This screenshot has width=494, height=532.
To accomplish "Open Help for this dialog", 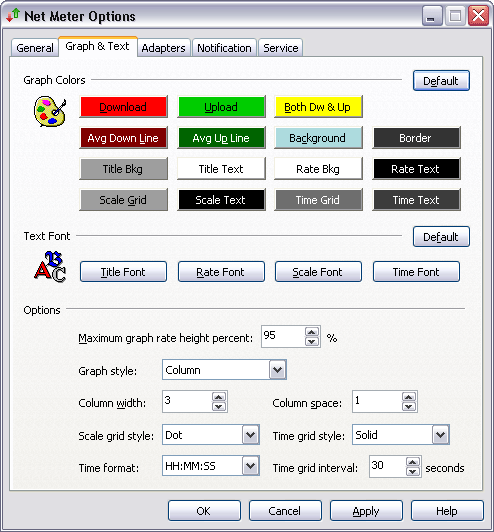I will coord(448,511).
